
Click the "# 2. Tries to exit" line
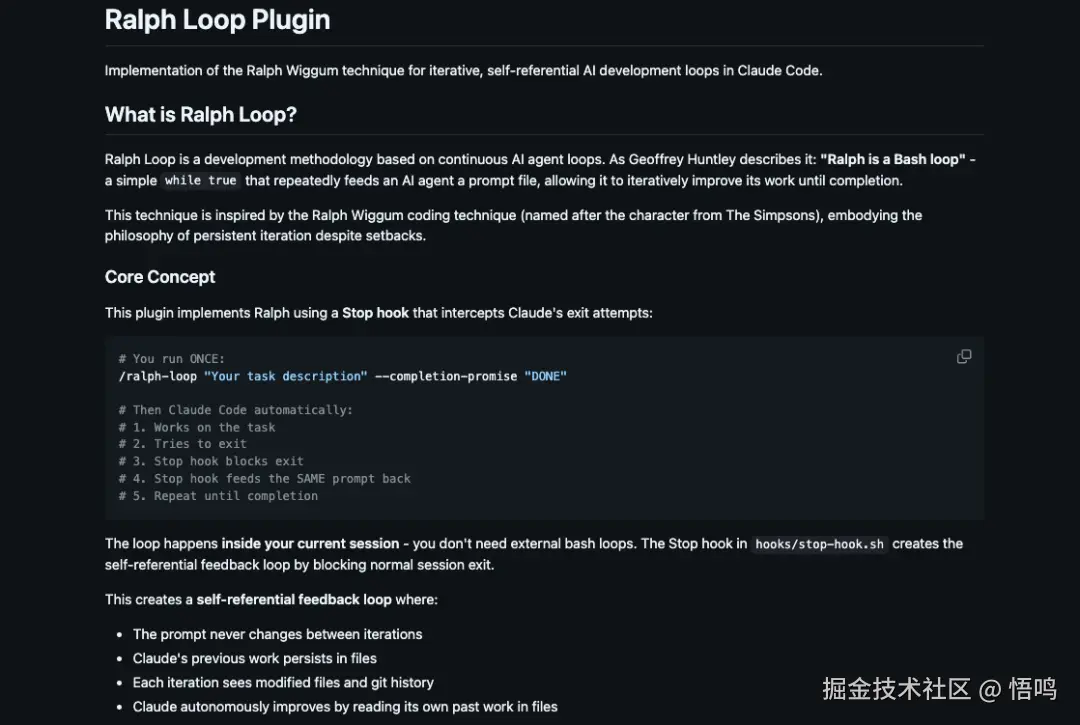[183, 444]
